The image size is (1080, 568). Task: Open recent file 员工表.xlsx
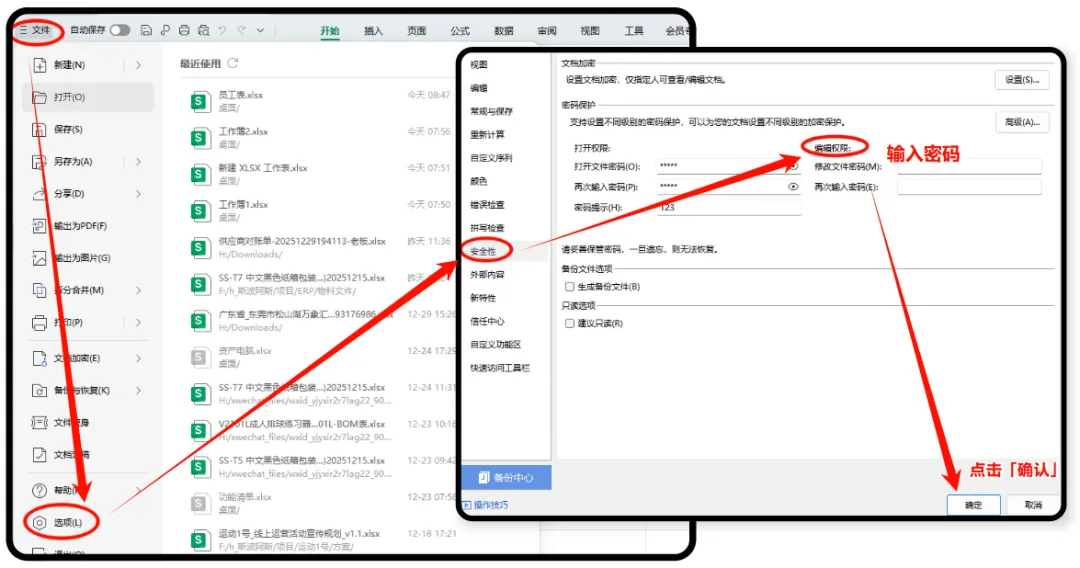click(320, 101)
